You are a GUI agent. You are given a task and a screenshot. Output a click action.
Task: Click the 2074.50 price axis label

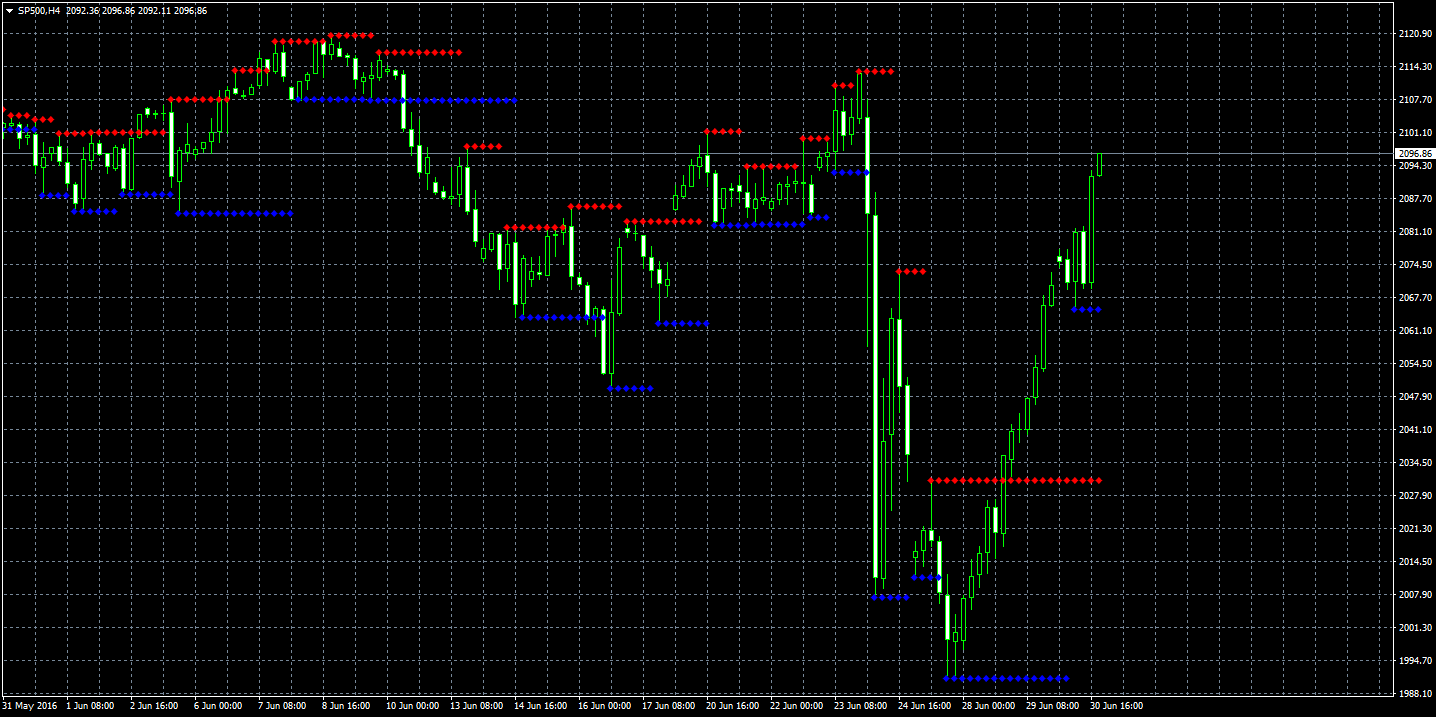tap(1416, 265)
